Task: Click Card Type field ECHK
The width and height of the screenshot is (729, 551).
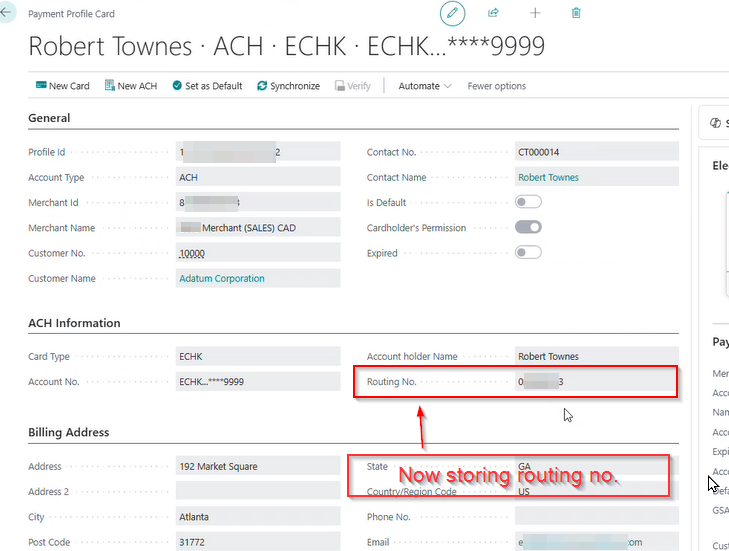Action: tap(258, 356)
